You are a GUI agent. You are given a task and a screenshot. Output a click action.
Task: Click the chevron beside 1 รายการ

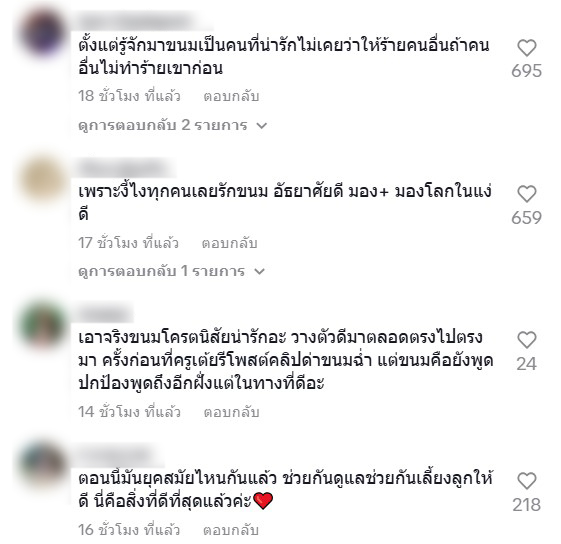point(259,272)
